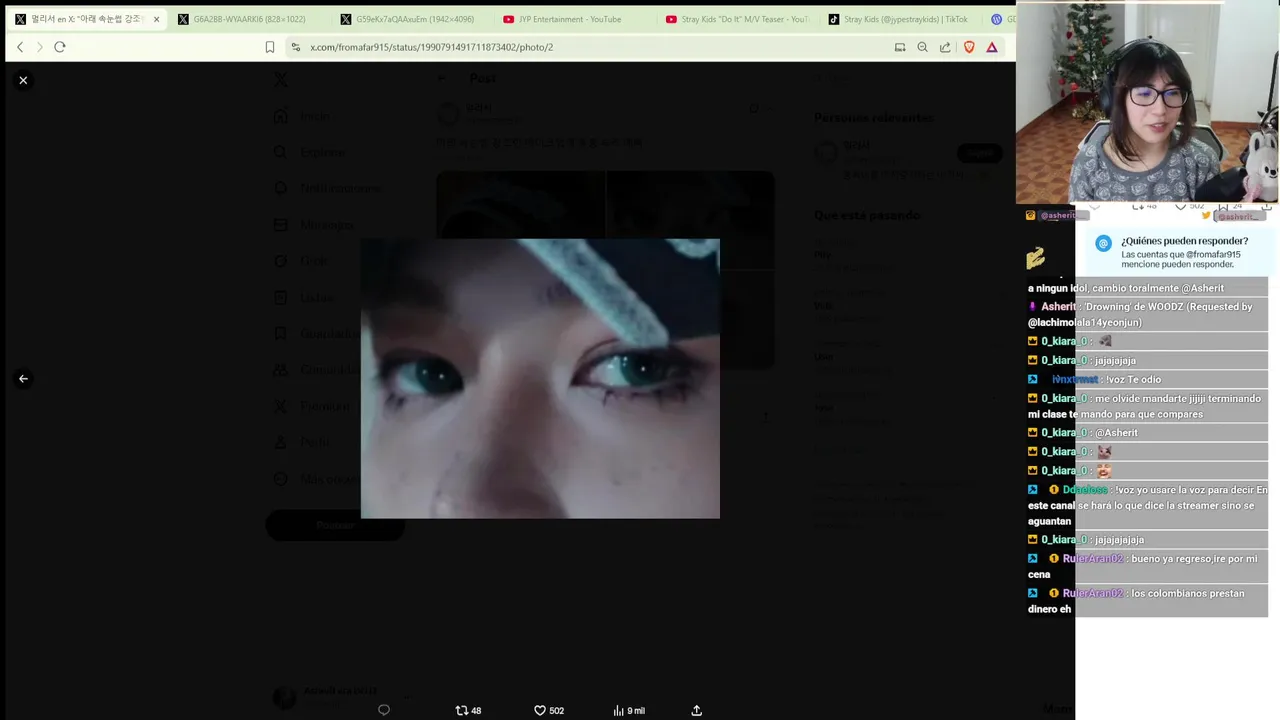Screen dimensions: 1280x720
Task: Click text '¿Quiénes pueden responder?'
Action: (1184, 241)
